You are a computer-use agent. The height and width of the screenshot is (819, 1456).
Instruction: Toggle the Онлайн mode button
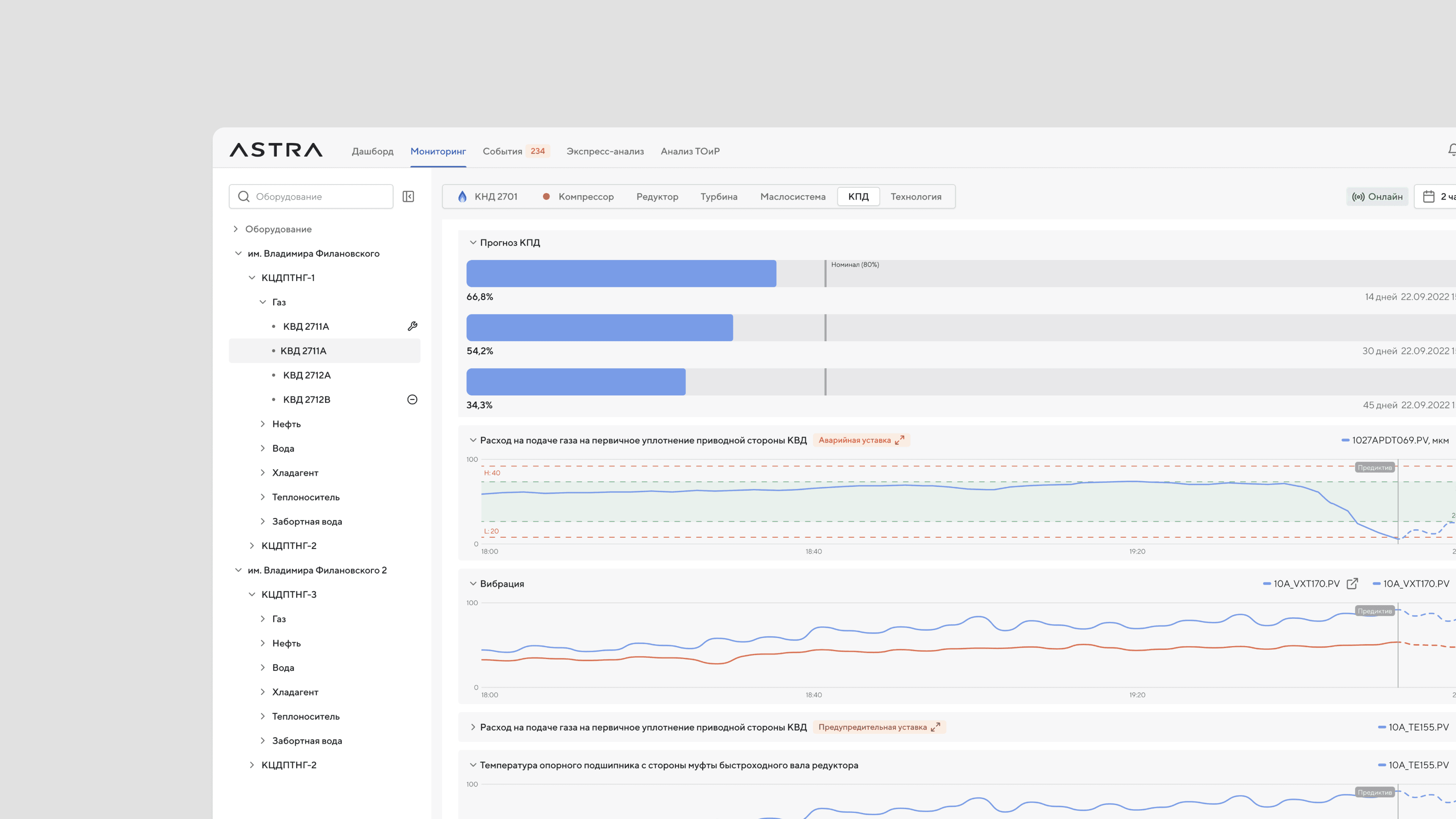1377,196
